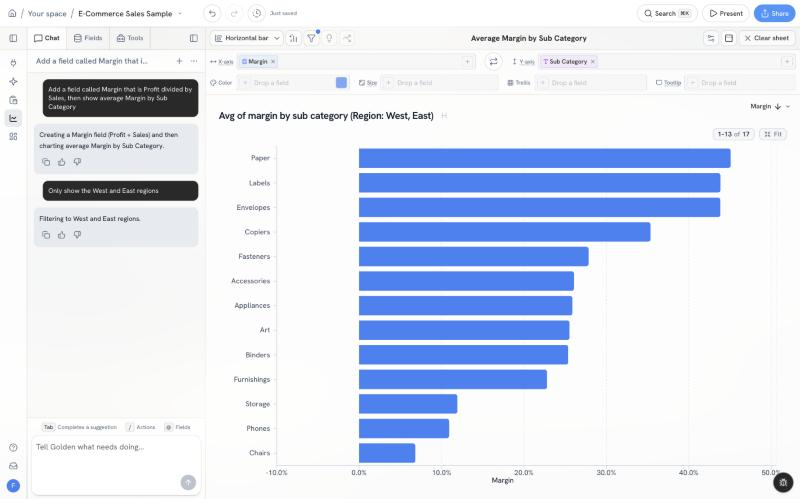Swap X and Y axes

(x=493, y=62)
